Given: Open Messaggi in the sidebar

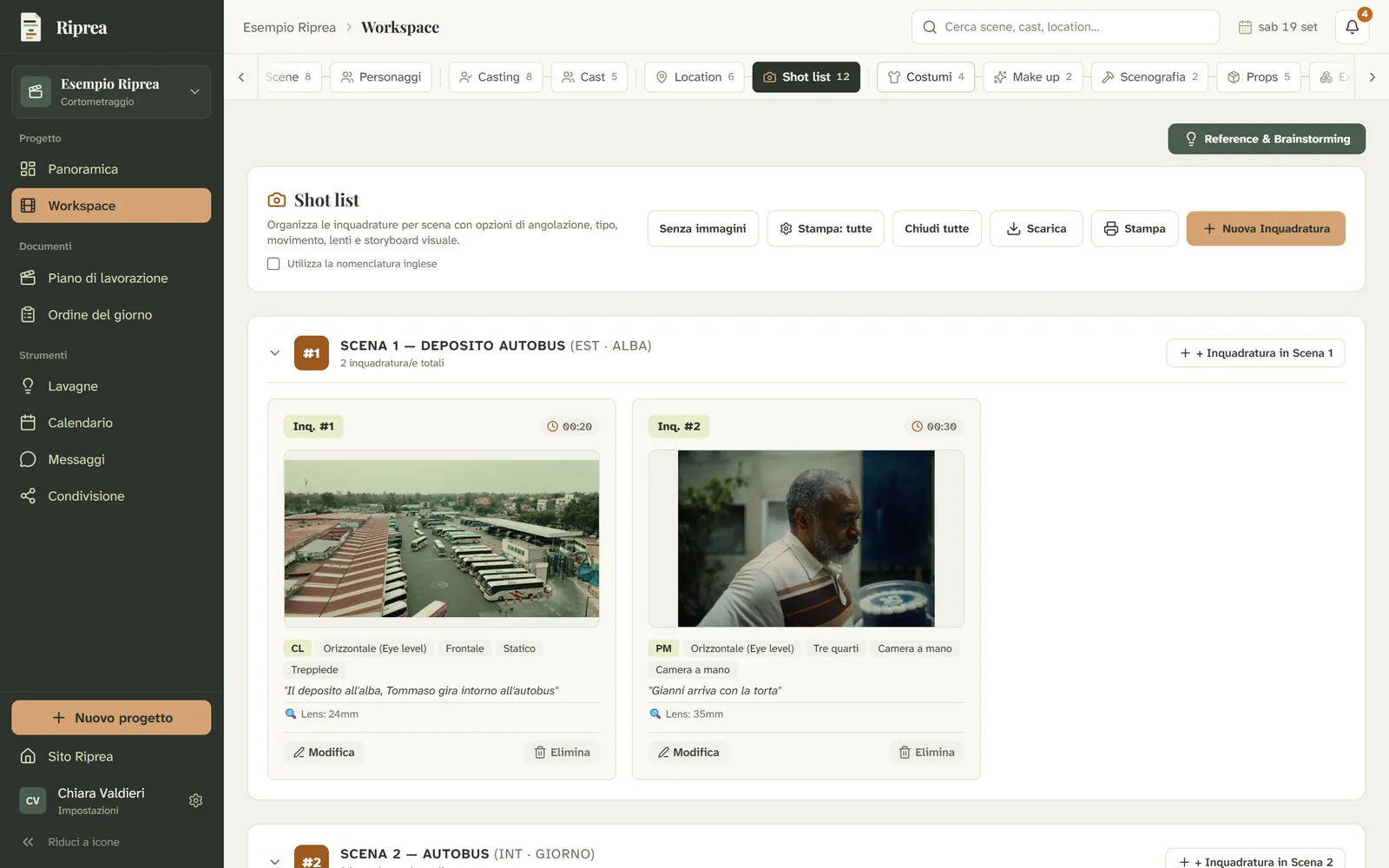Looking at the screenshot, I should pos(111,459).
